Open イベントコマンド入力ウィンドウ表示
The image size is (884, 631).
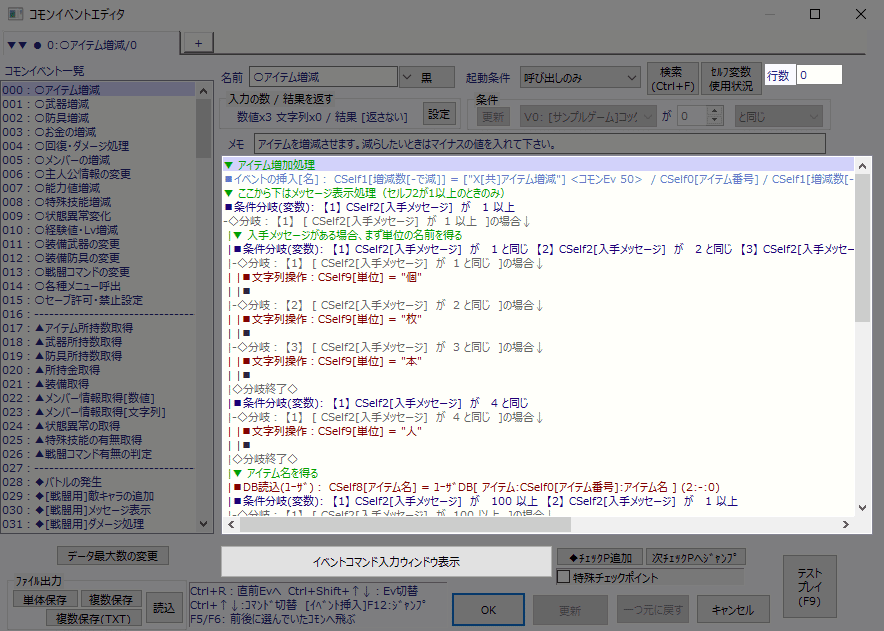[x=386, y=562]
